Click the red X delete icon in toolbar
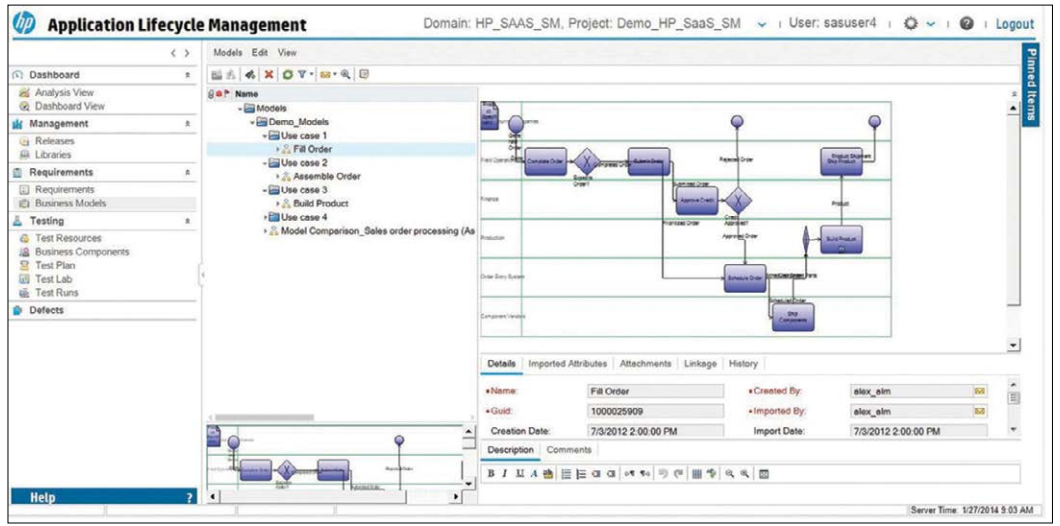 269,74
